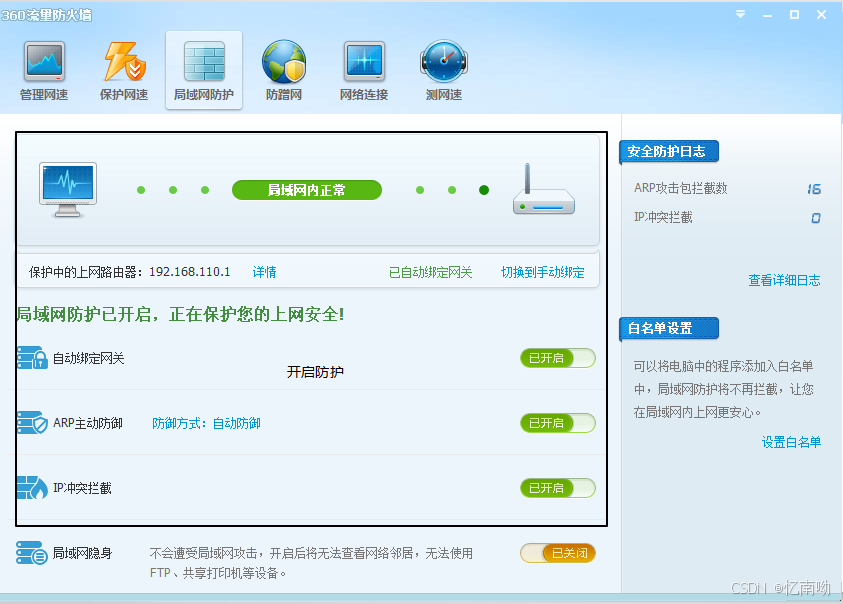Image resolution: width=843 pixels, height=604 pixels.
Task: Select the 局域网防护 brick wall icon
Action: tap(204, 70)
